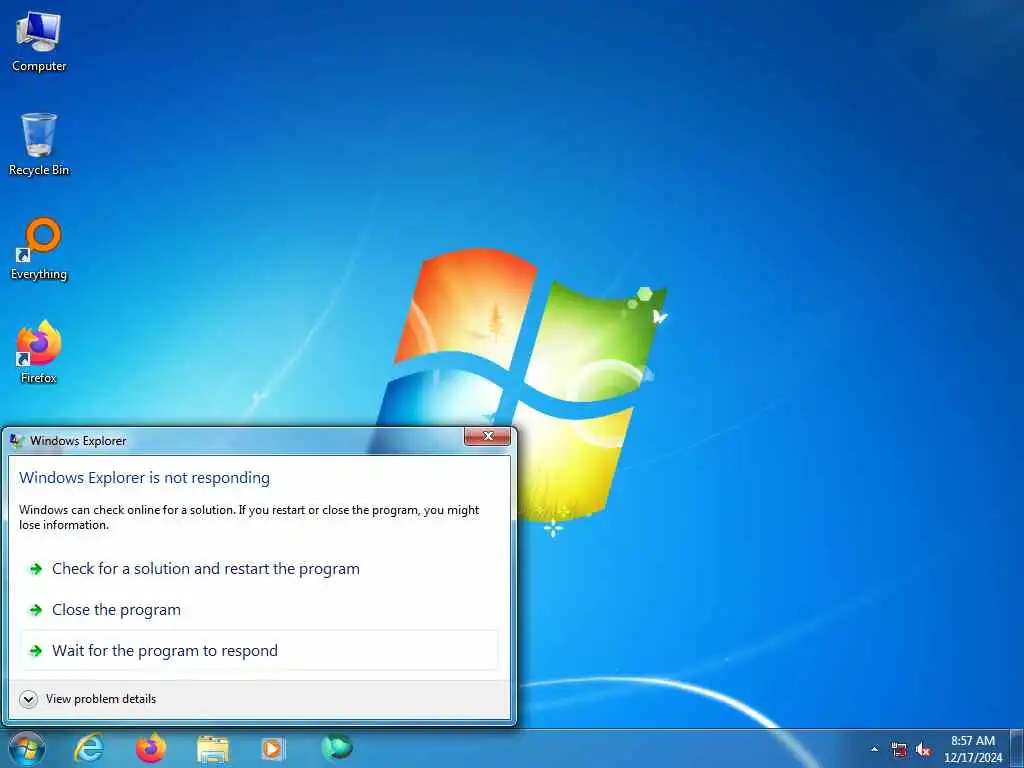Select the Firefox shortcut on the desktop
This screenshot has width=1024, height=768.
(x=39, y=353)
